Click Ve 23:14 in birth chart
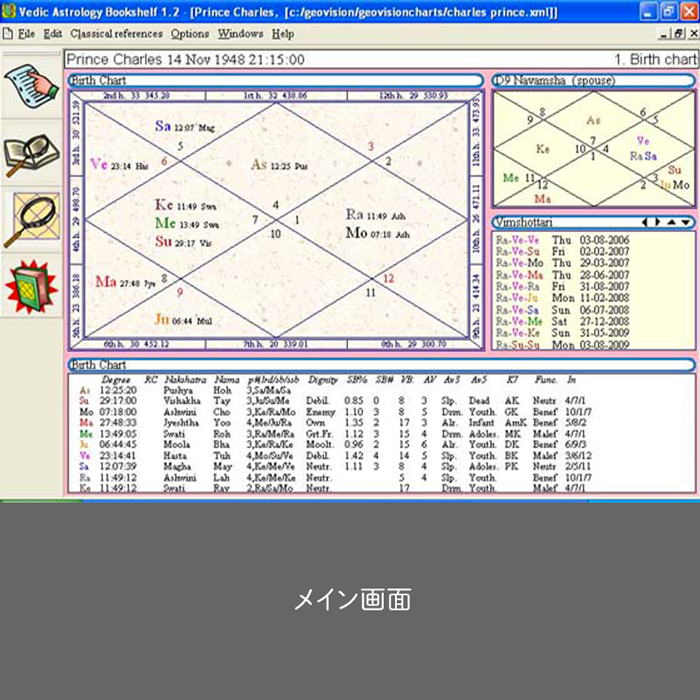This screenshot has height=700, width=700. click(x=119, y=165)
